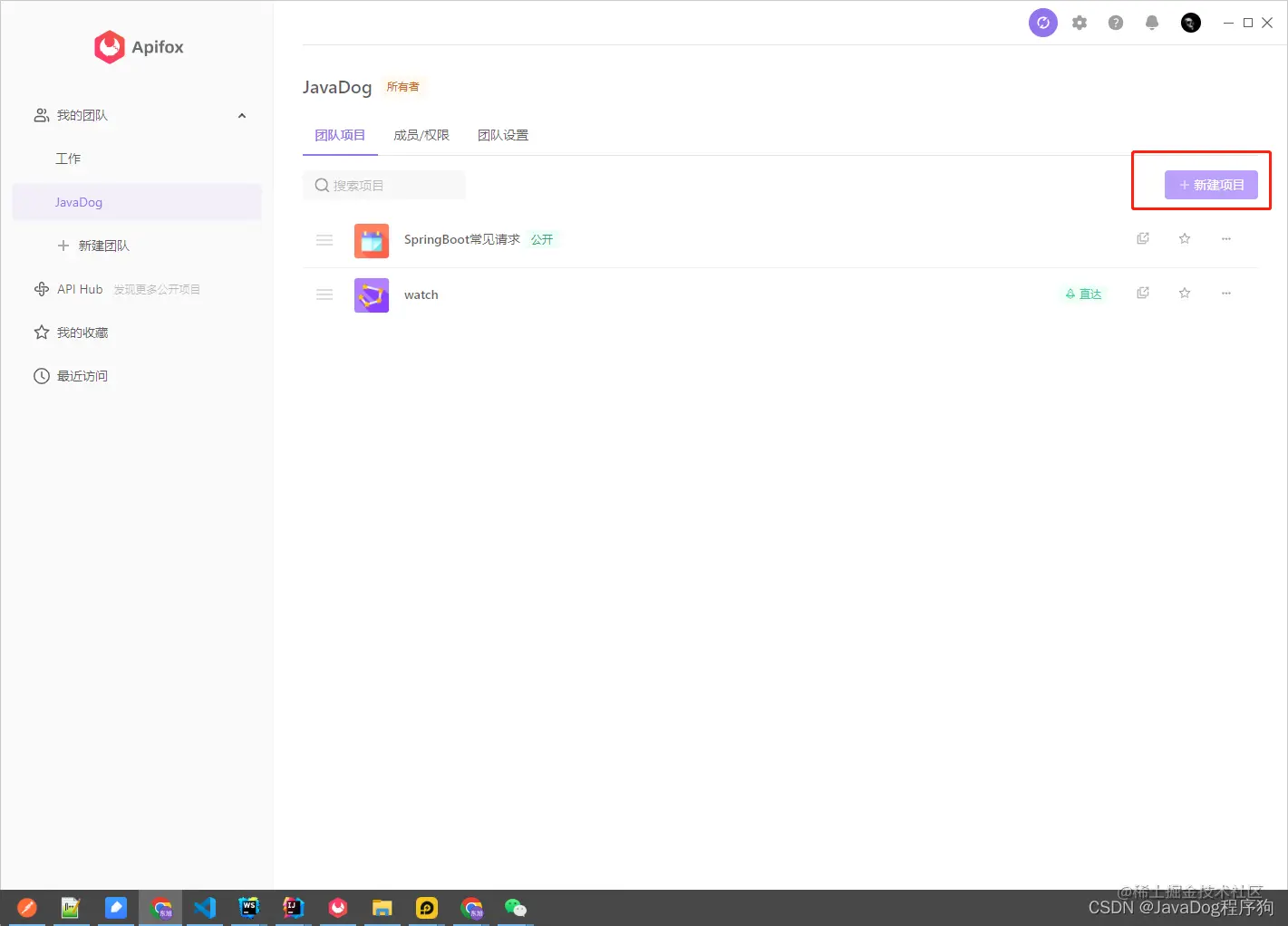Open WebStorm from the taskbar
Viewport: 1288px width, 926px height.
click(249, 907)
